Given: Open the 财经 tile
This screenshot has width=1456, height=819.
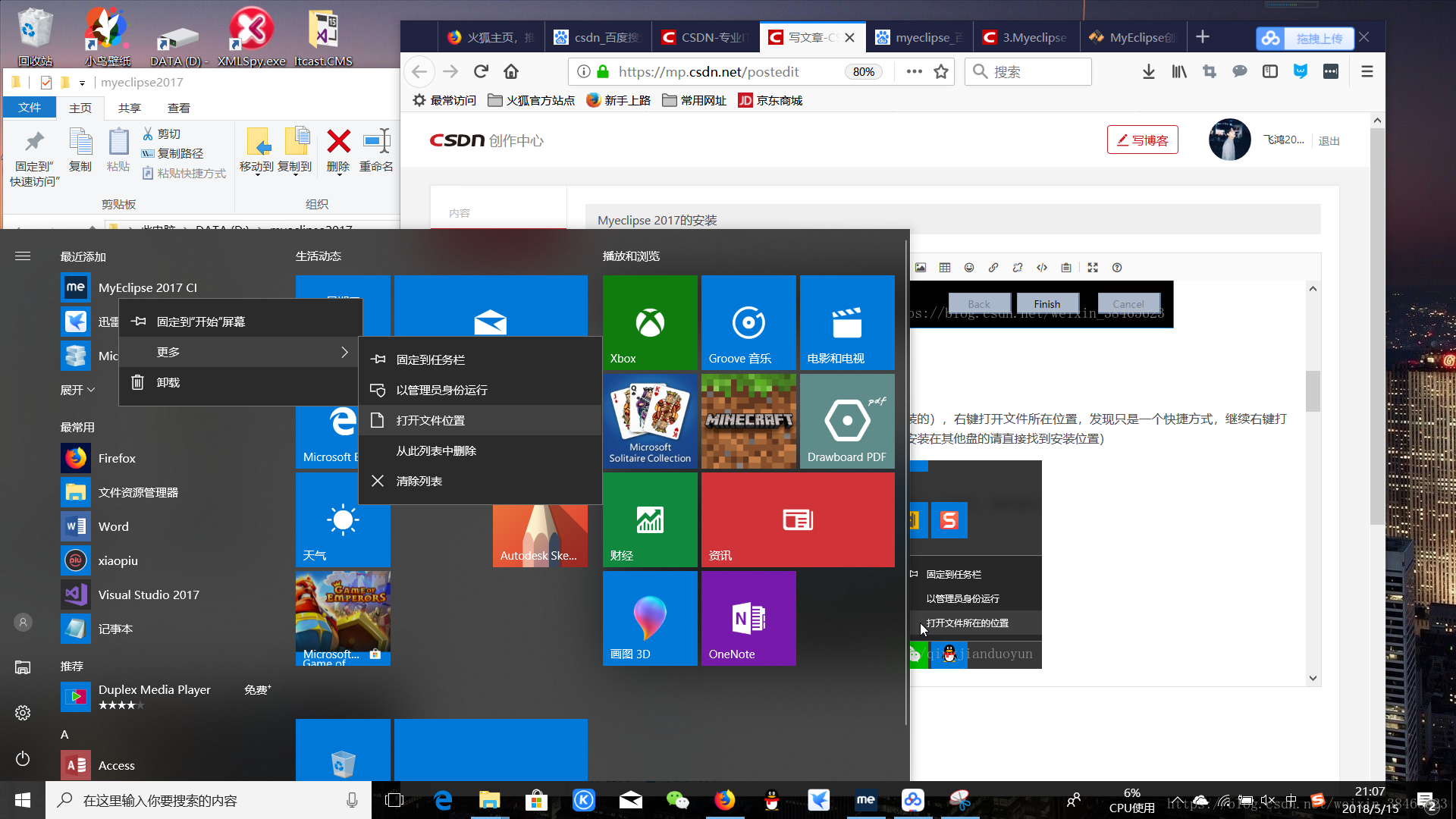Looking at the screenshot, I should coord(650,519).
